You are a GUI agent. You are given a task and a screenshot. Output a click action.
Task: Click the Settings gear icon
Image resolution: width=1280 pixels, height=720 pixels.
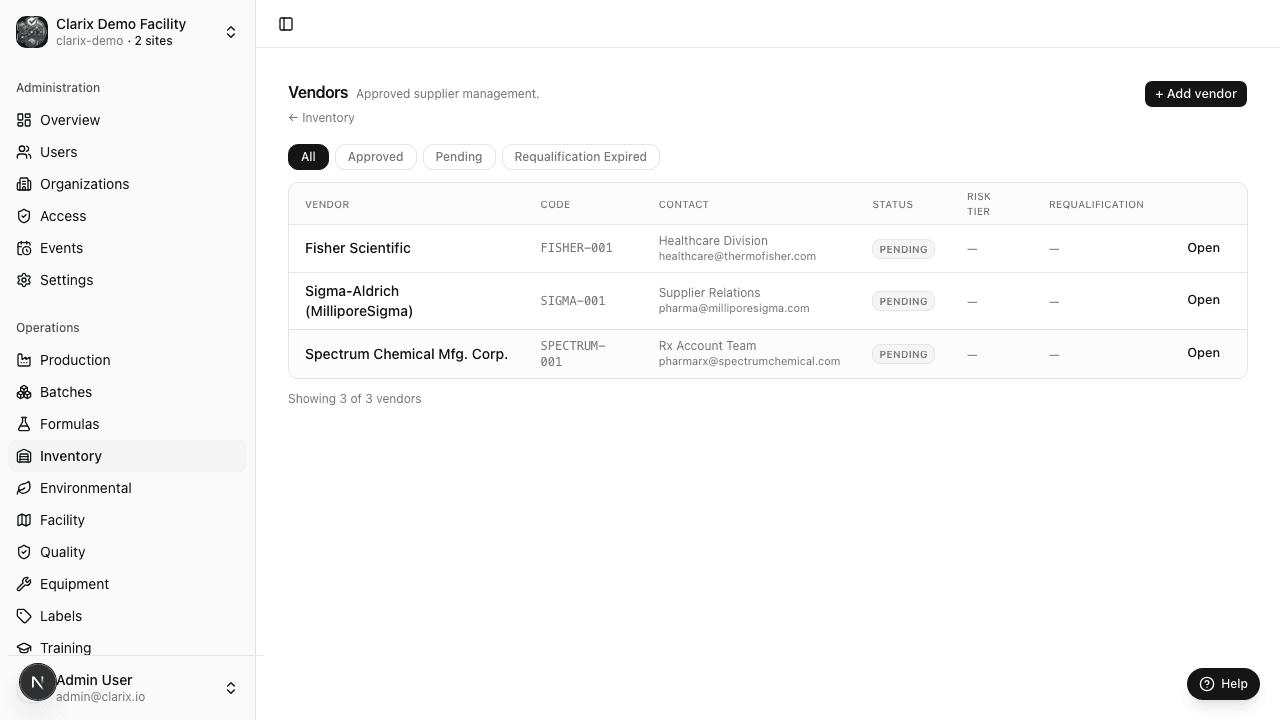point(24,280)
